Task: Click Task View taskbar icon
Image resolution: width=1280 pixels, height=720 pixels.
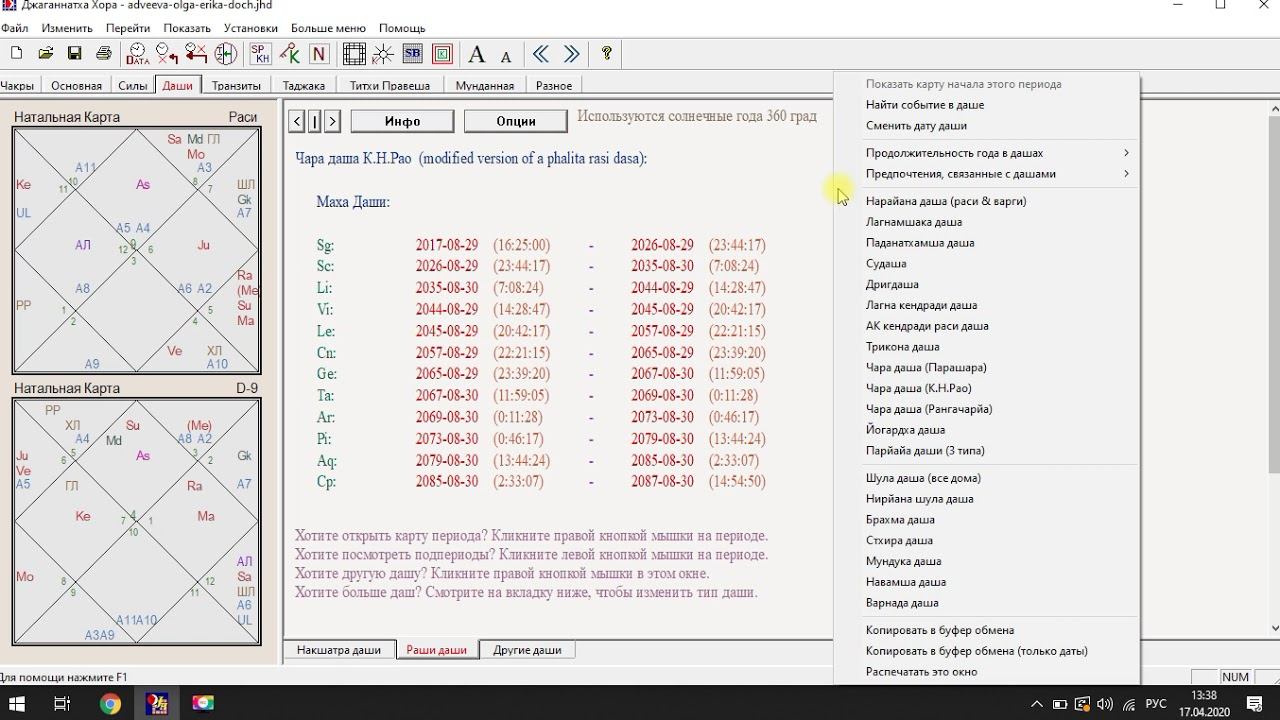Action: coord(62,703)
